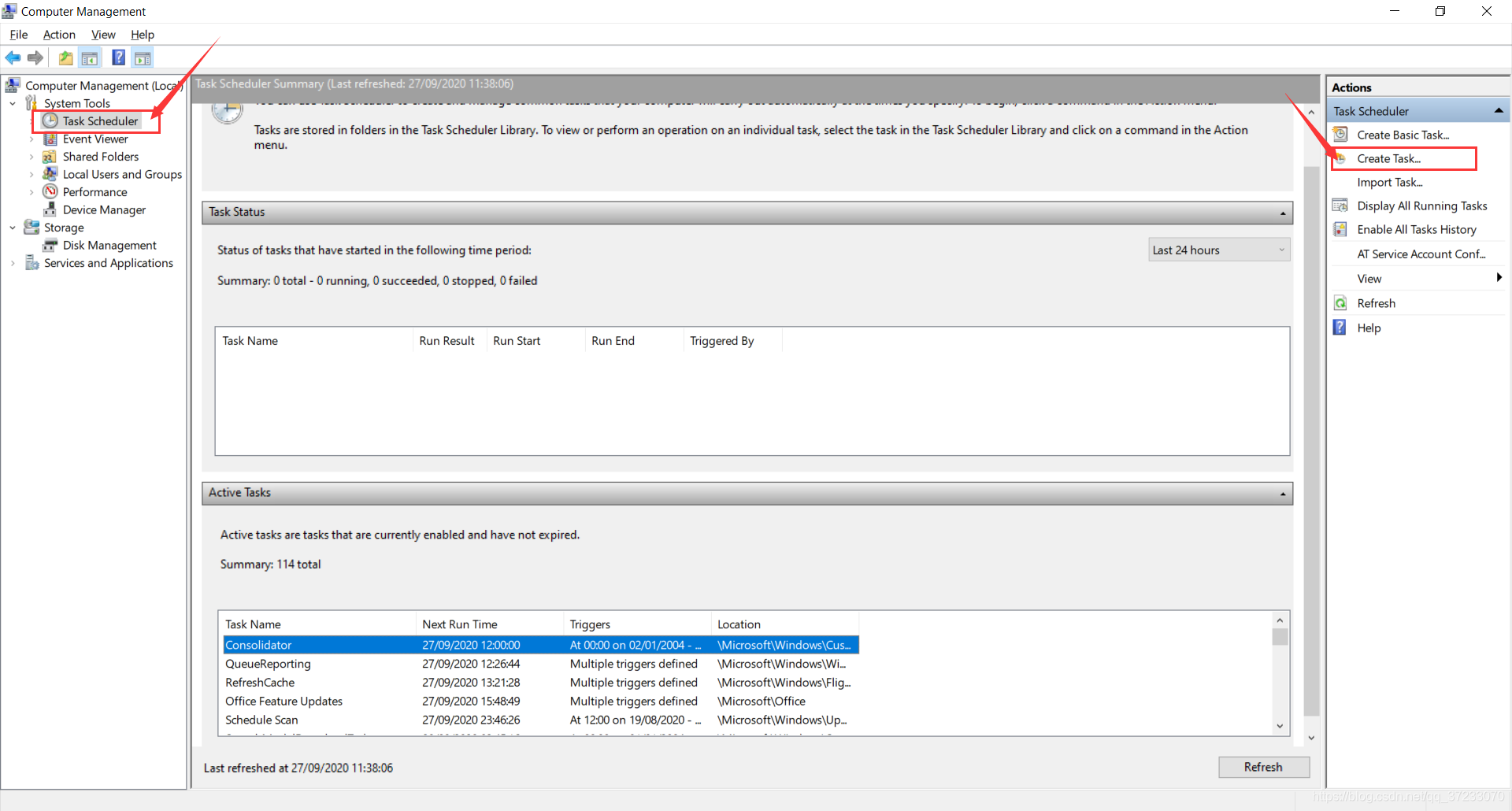1512x811 pixels.
Task: Select the Consolidator task row
Action: click(541, 645)
